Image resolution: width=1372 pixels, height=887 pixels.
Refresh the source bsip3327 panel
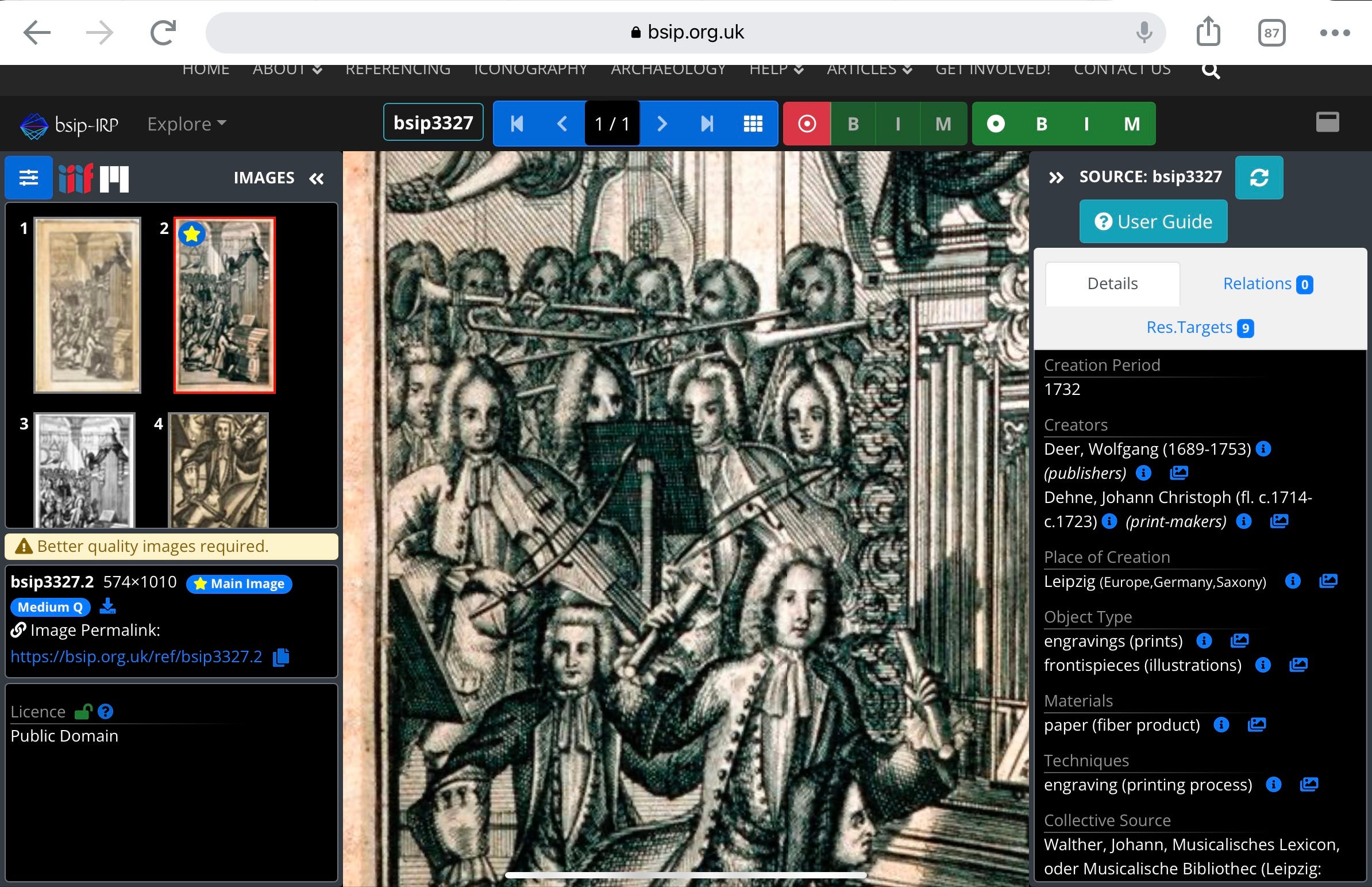1259,178
